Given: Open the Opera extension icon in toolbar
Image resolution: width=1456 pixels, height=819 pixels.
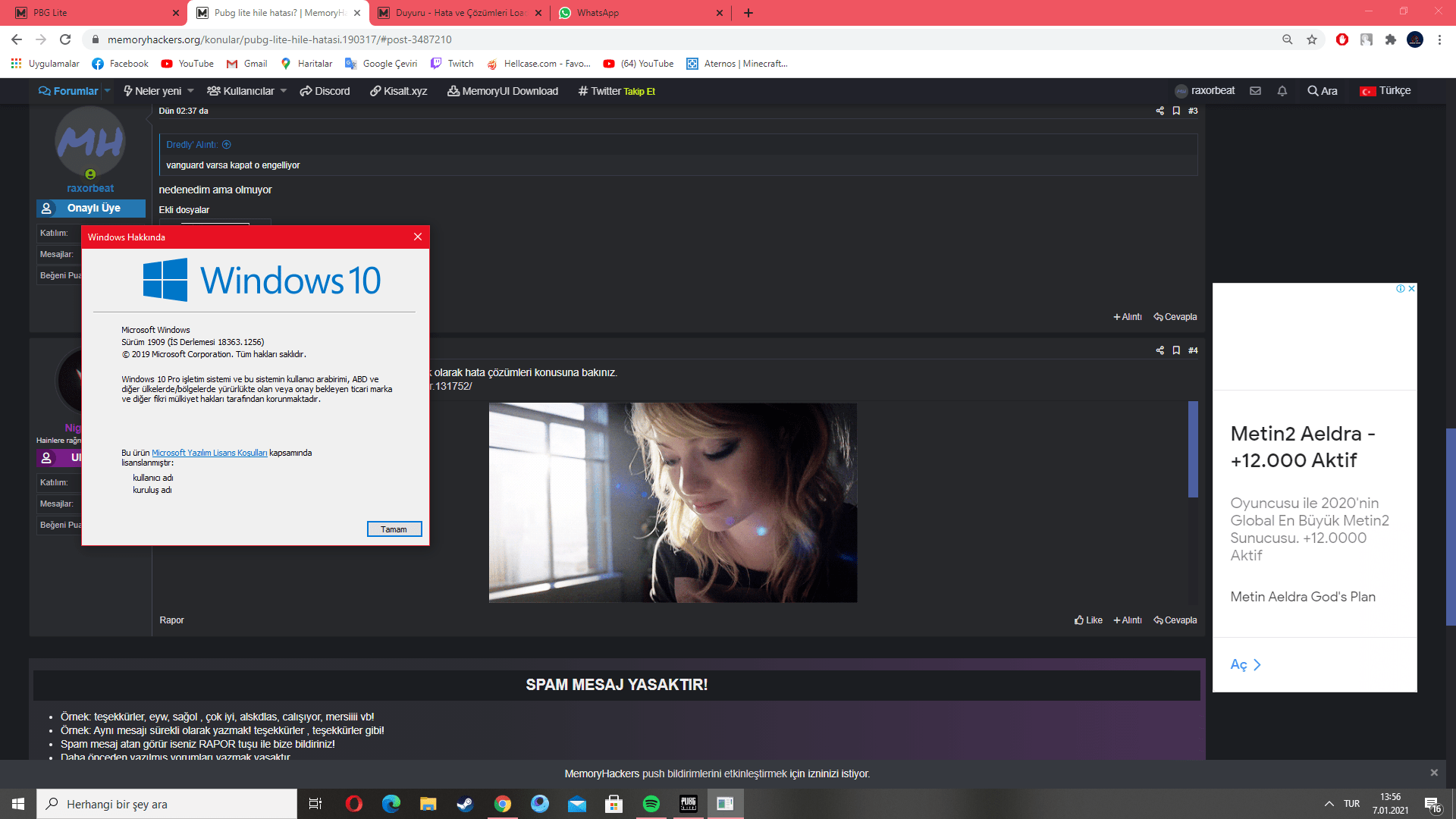Looking at the screenshot, I should [x=1342, y=39].
